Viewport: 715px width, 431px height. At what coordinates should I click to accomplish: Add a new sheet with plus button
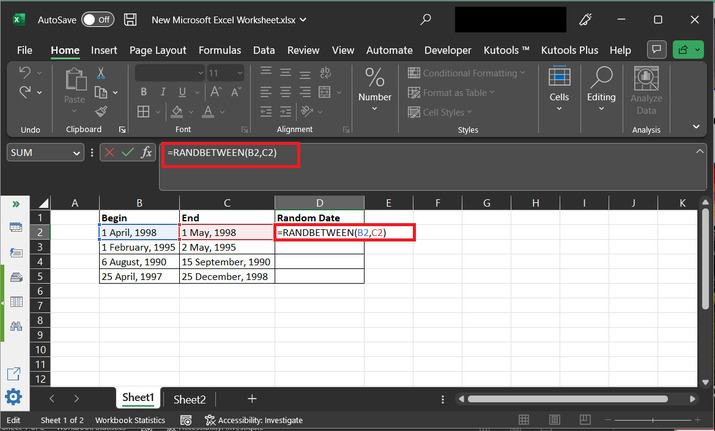pyautogui.click(x=252, y=399)
